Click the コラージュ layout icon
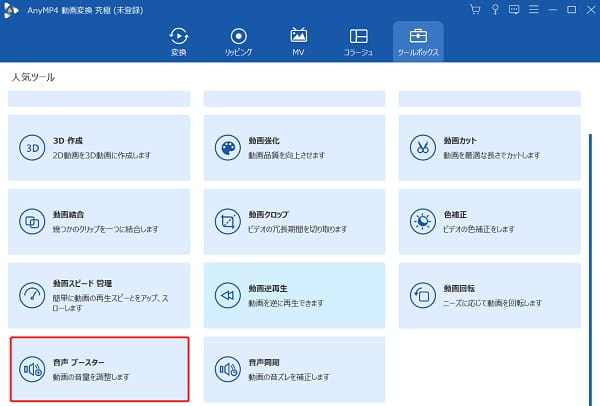Image resolution: width=600 pixels, height=406 pixels. coord(359,36)
